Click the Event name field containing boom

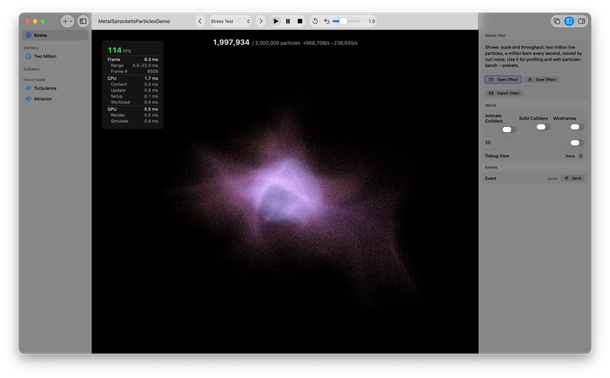552,178
